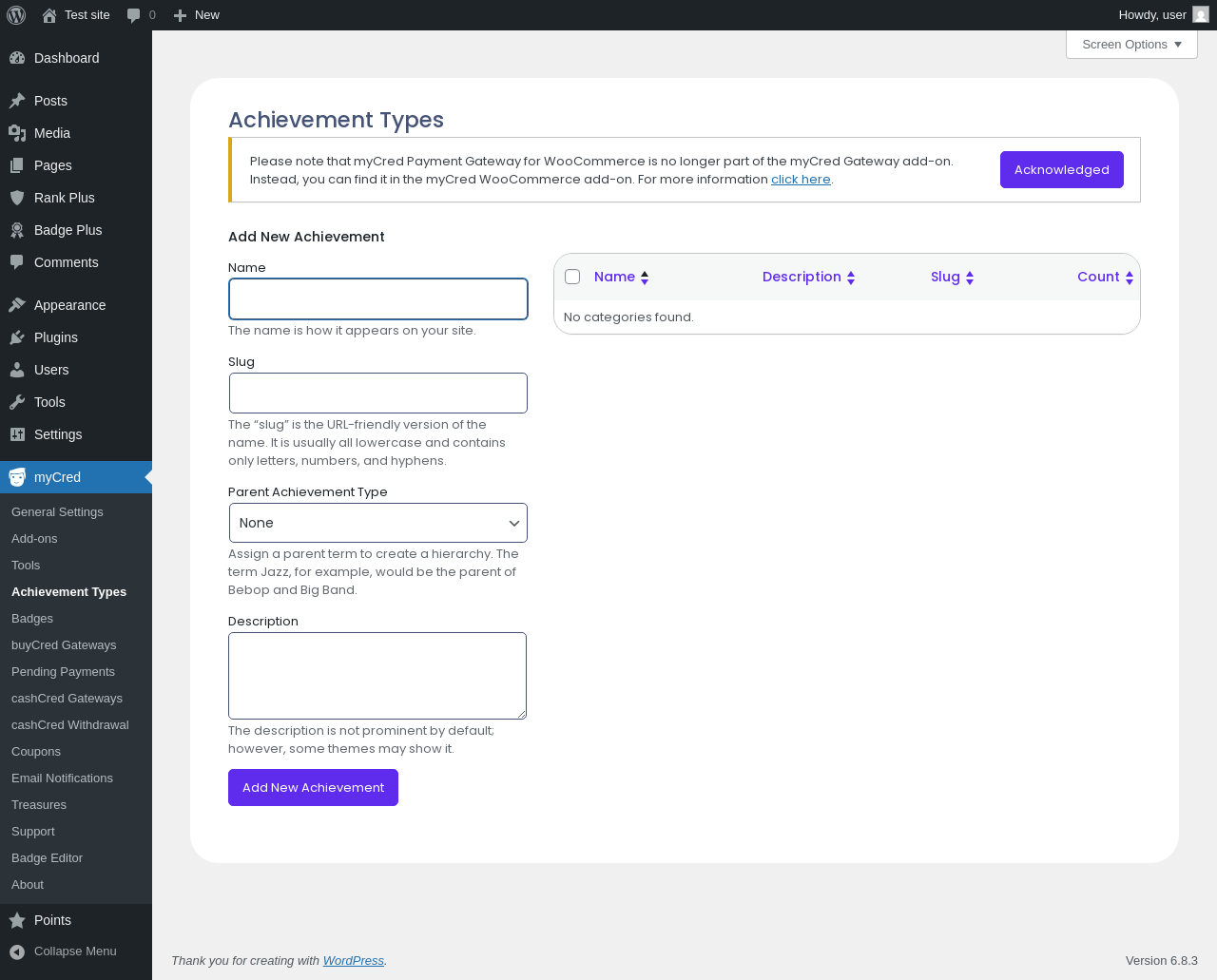1217x980 pixels.
Task: Toggle the select-all checkbox in table header
Action: coord(572,277)
